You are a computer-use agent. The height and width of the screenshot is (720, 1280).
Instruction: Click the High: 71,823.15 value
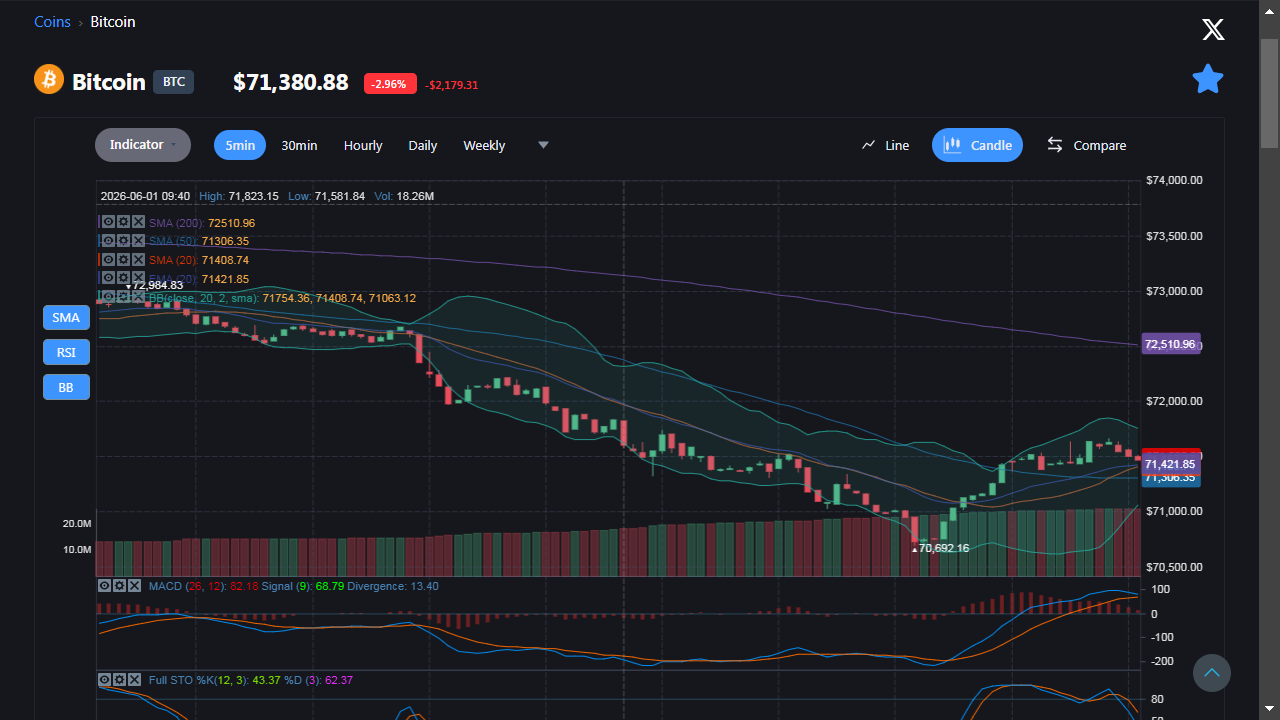click(x=239, y=196)
